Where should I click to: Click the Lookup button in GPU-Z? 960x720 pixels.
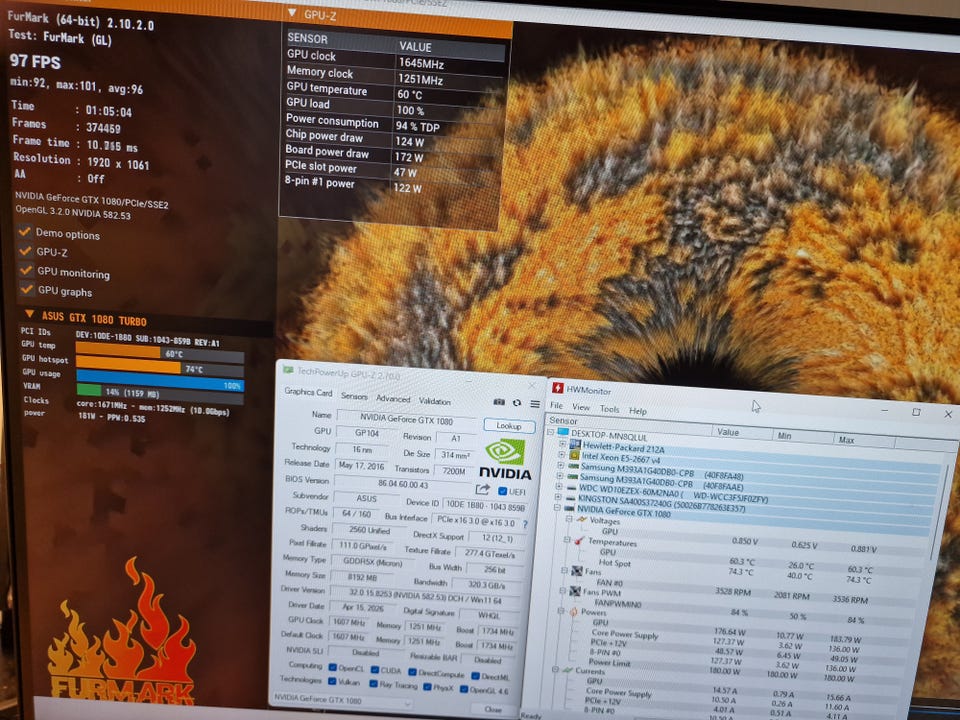509,426
